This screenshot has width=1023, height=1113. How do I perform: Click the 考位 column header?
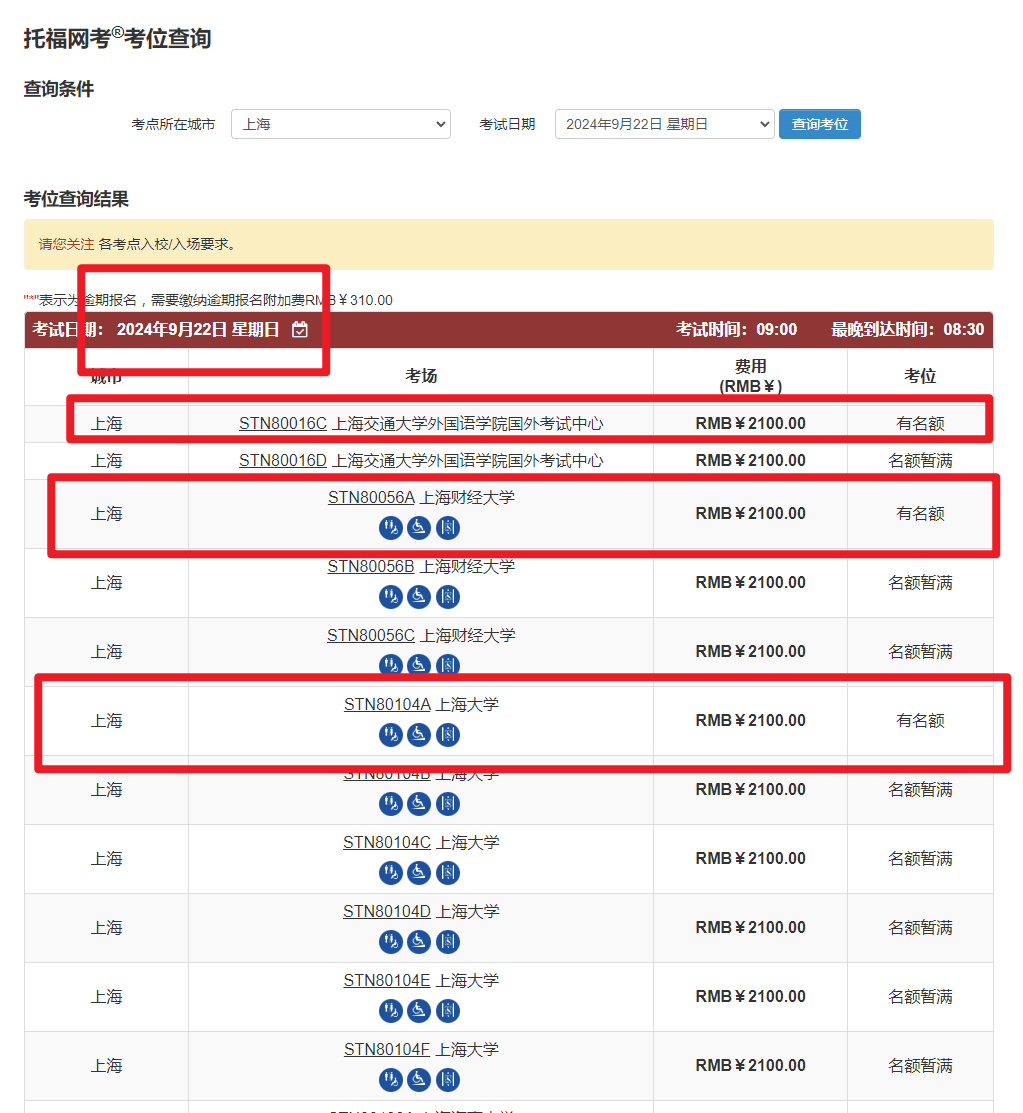click(x=920, y=376)
